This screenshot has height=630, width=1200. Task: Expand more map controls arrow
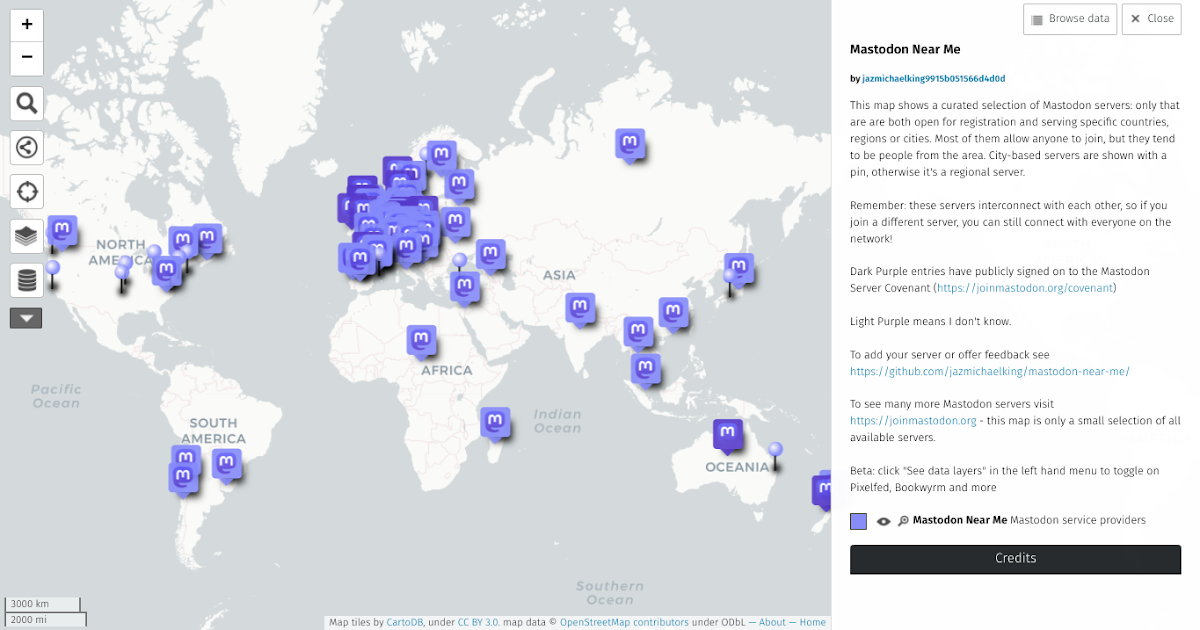[26, 319]
